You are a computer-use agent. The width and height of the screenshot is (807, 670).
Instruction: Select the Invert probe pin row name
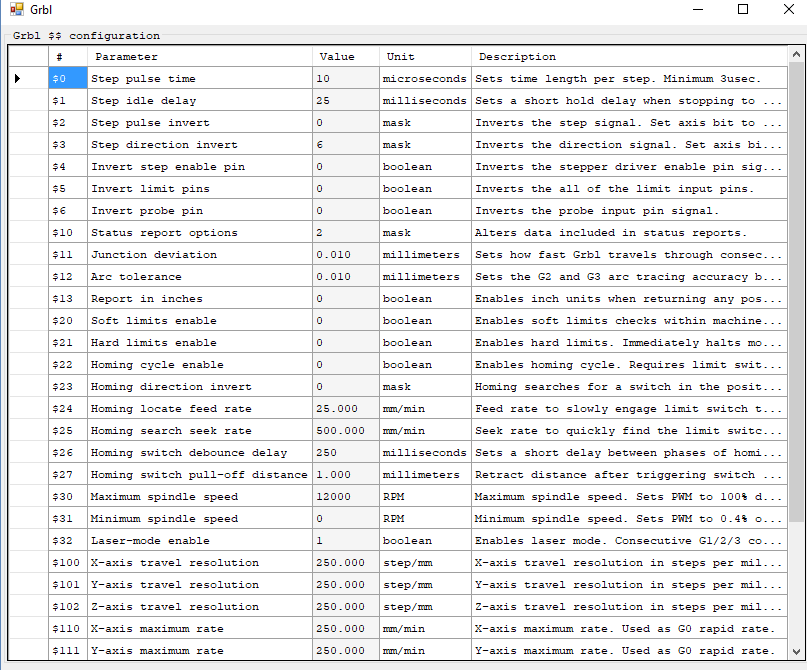(200, 210)
